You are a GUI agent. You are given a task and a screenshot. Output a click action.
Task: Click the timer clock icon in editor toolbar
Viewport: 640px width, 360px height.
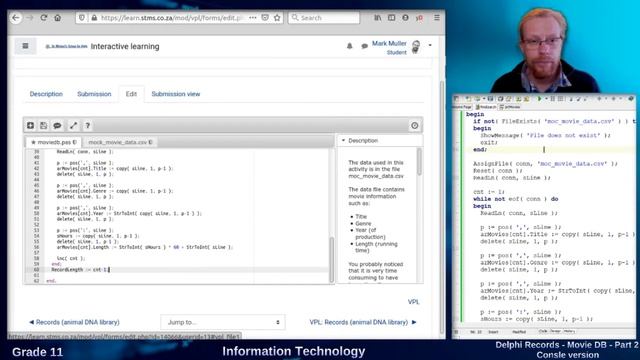point(415,126)
